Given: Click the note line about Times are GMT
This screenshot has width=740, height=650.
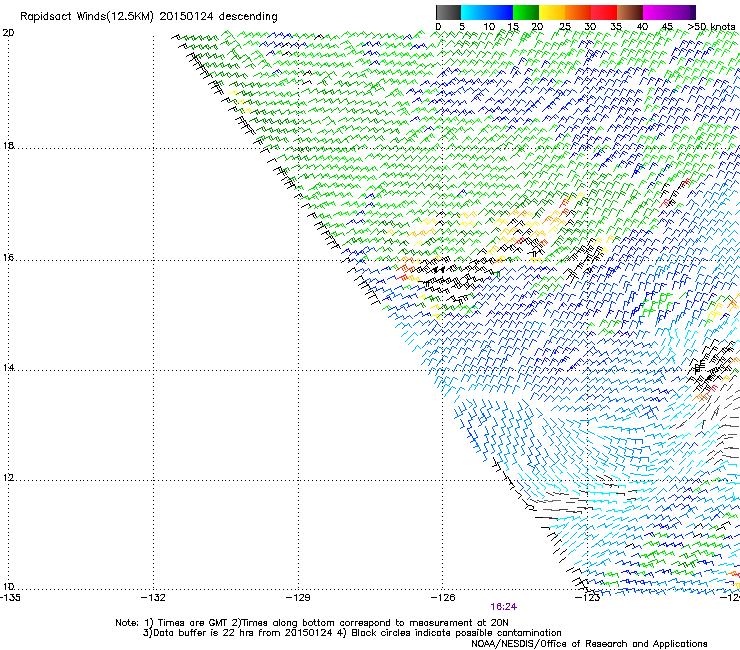Looking at the screenshot, I should click(311, 623).
